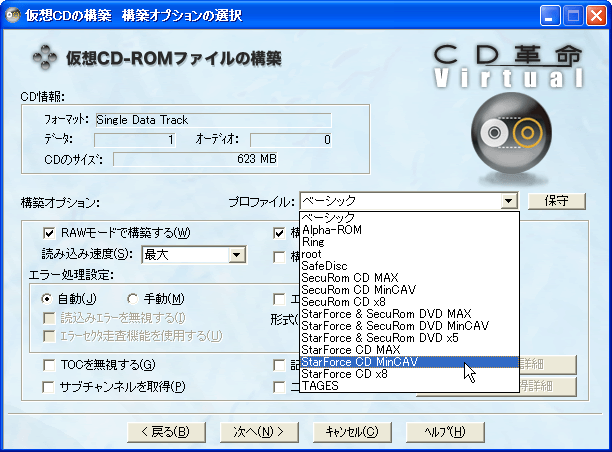Choose StarForce & SecuRom DVD MAX profile
Viewport: 612px width, 452px height.
(409, 314)
